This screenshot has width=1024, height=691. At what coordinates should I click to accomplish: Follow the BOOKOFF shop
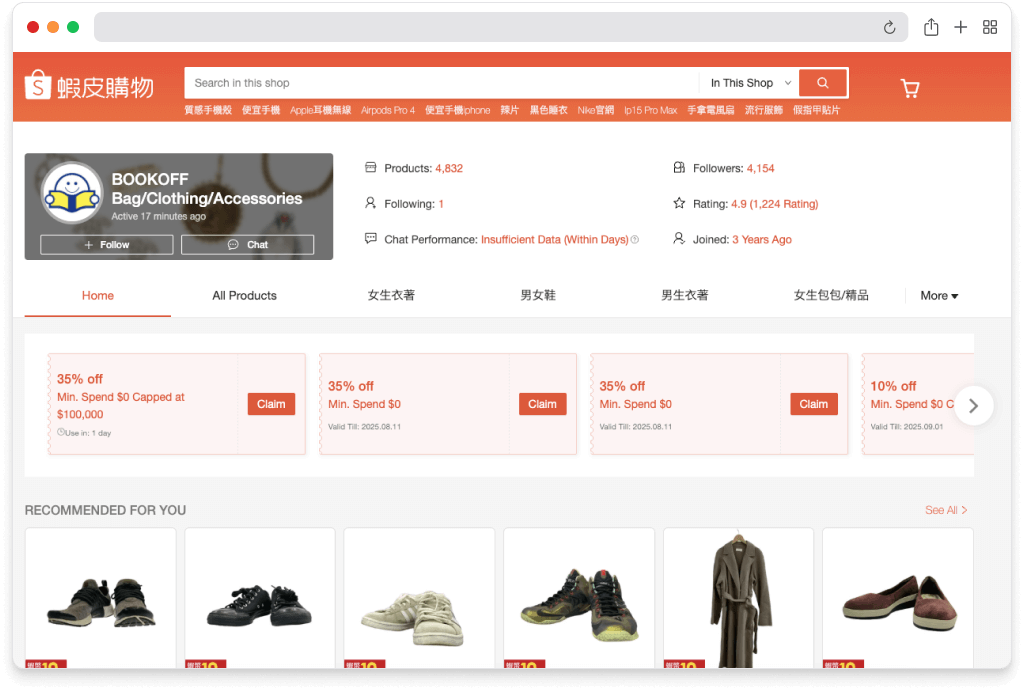click(107, 245)
